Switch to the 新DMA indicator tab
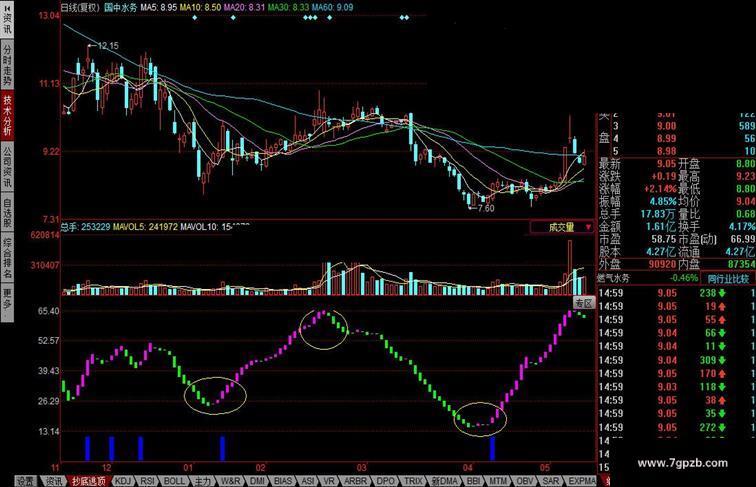Viewport: 756px width, 487px height. 444,481
